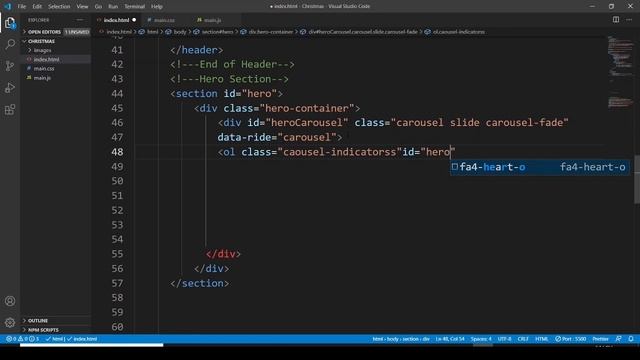Click the </header> closing tag
The width and height of the screenshot is (640, 360).
[197, 50]
